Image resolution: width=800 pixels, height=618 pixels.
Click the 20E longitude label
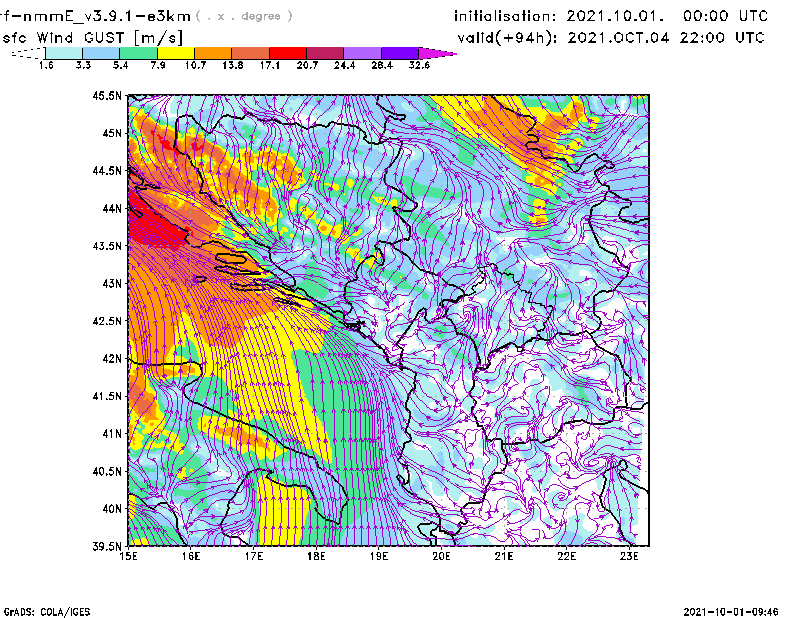click(441, 556)
